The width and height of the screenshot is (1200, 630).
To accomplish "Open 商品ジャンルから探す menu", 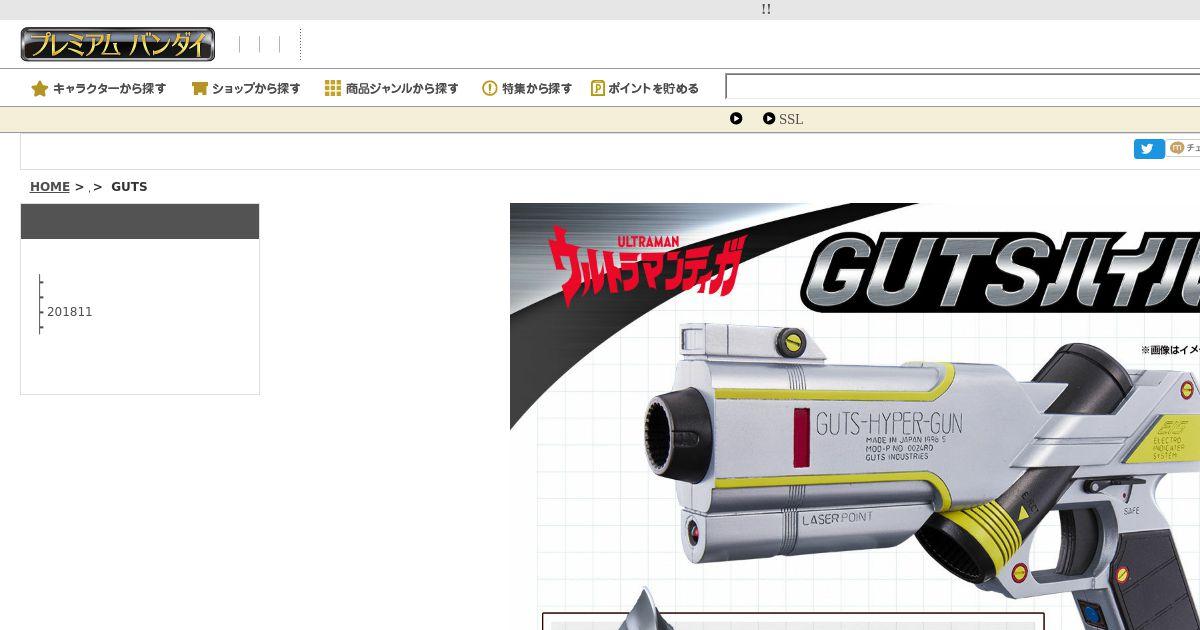I will (402, 88).
